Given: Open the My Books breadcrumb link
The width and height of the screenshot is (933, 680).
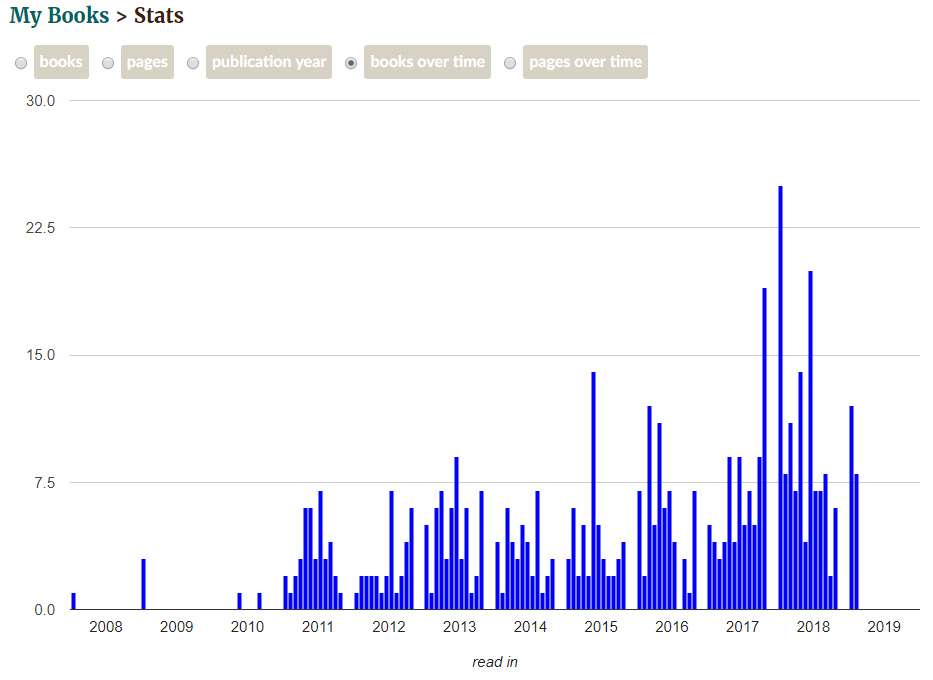Looking at the screenshot, I should coord(59,15).
